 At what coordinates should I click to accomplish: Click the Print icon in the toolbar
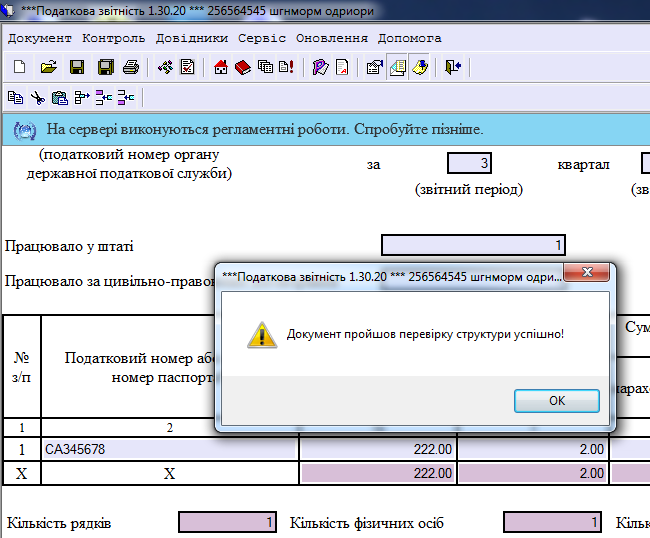pos(130,68)
